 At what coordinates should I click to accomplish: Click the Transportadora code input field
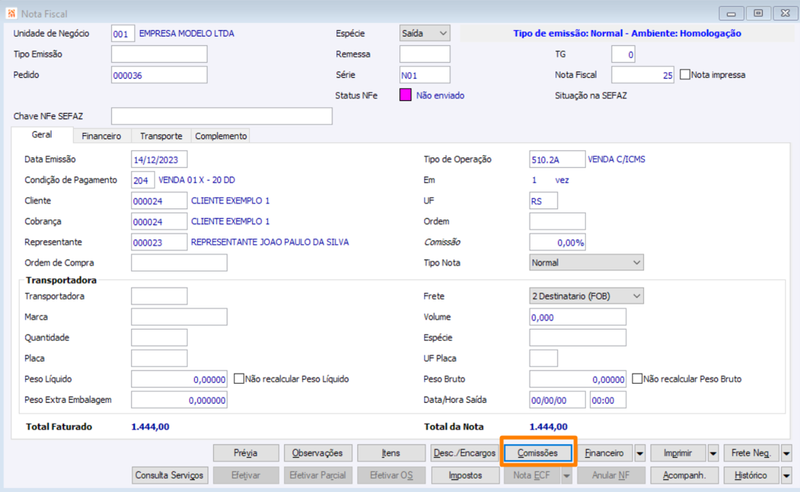tap(159, 296)
